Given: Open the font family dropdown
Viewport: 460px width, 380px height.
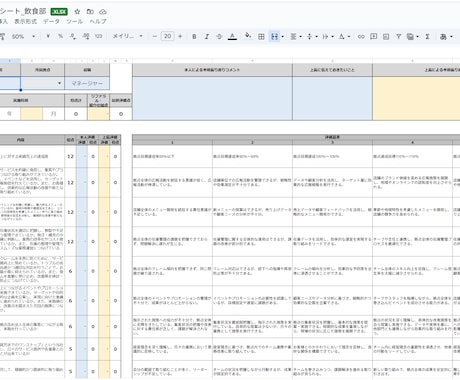Looking at the screenshot, I should (x=128, y=36).
